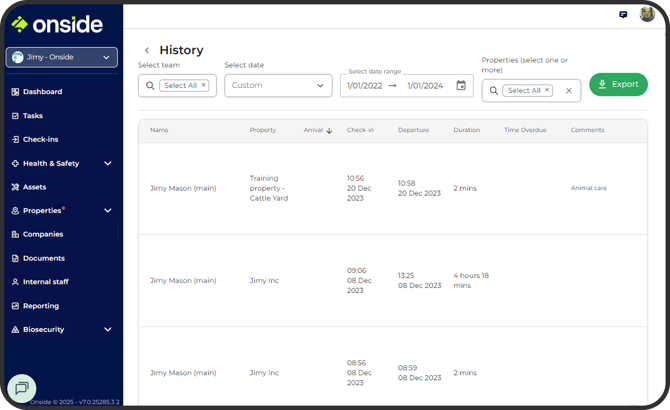Open the announcements icon in top bar

(623, 15)
